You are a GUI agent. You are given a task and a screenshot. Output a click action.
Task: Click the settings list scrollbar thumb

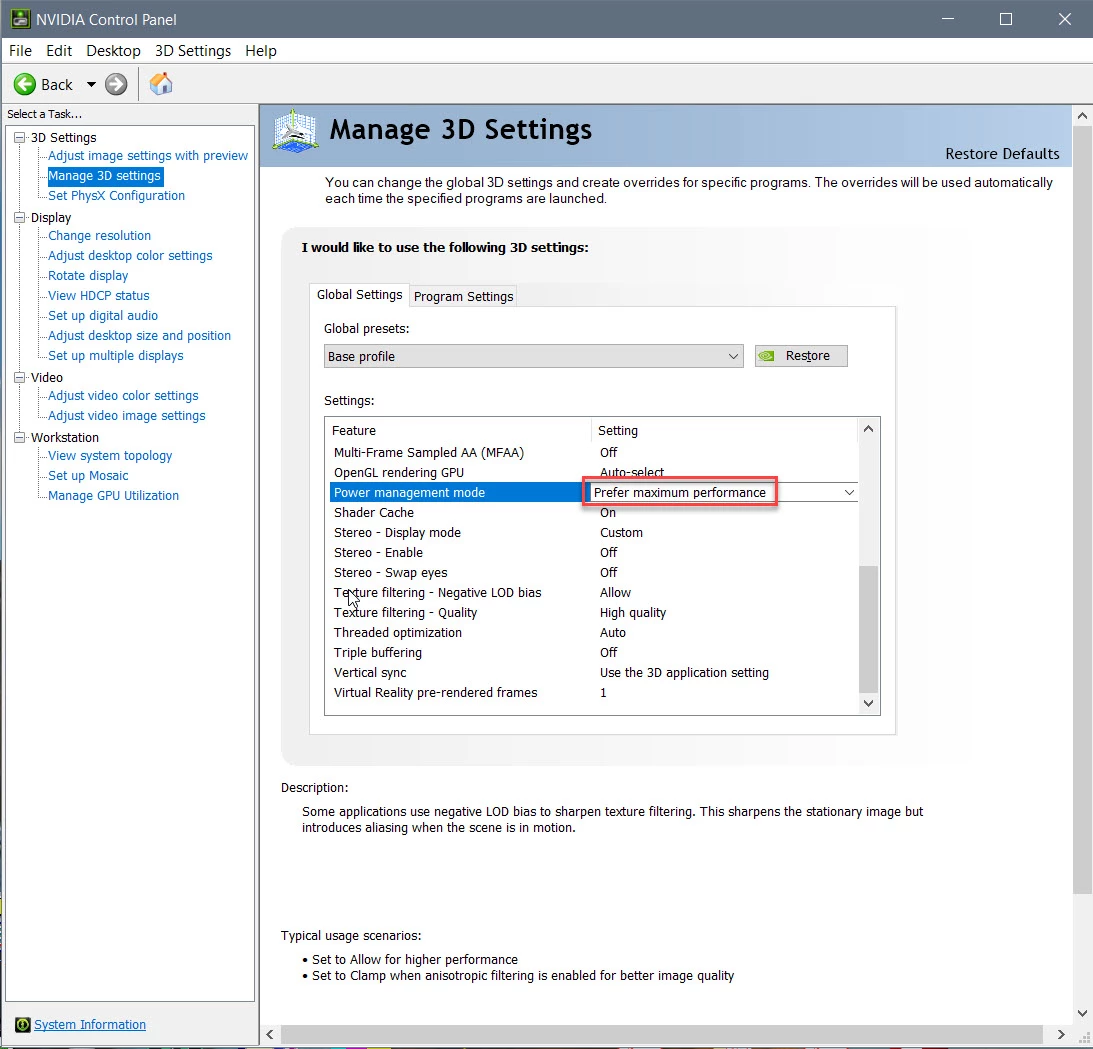[x=868, y=629]
